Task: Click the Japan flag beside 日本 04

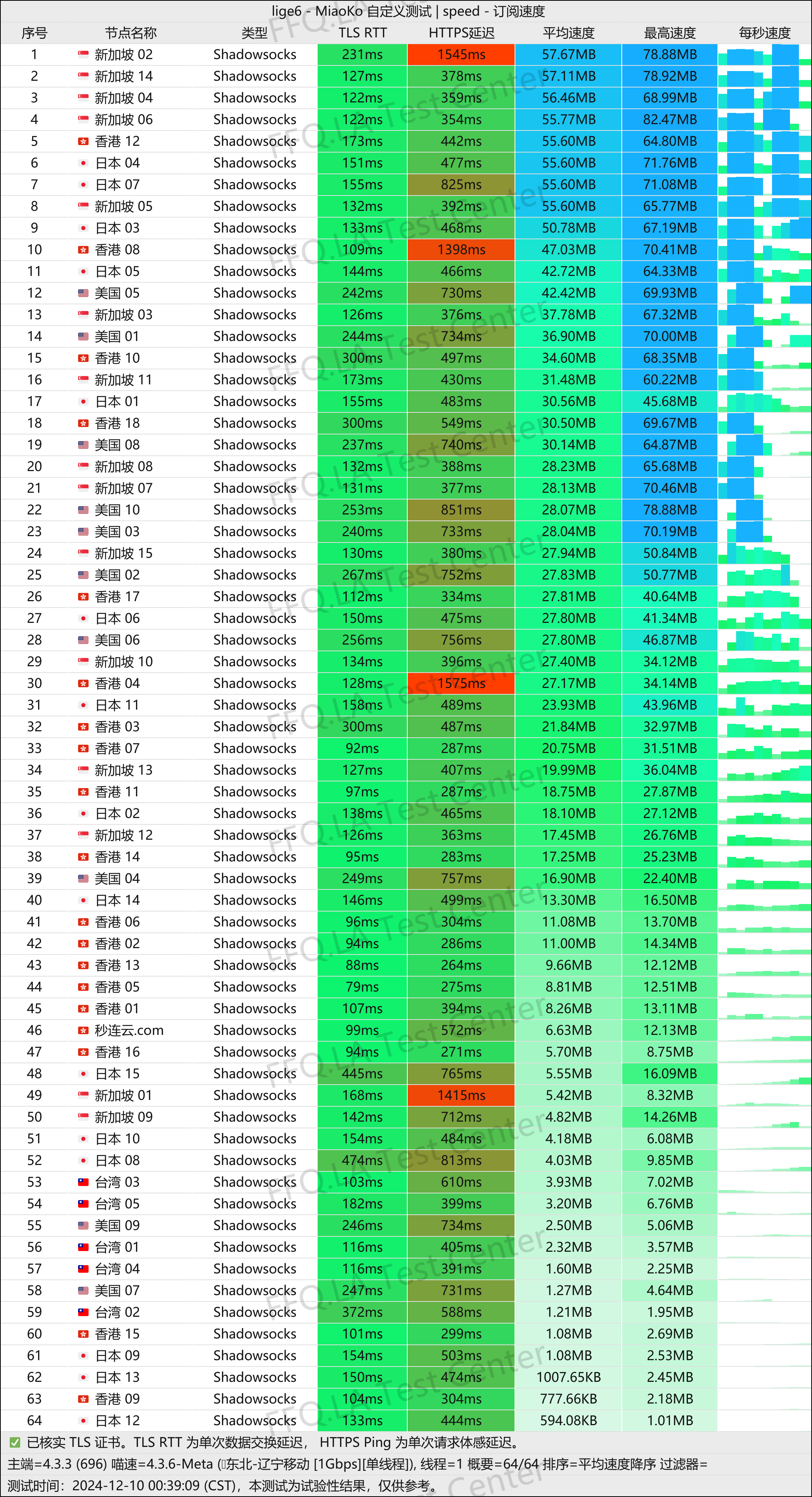Action: point(83,163)
